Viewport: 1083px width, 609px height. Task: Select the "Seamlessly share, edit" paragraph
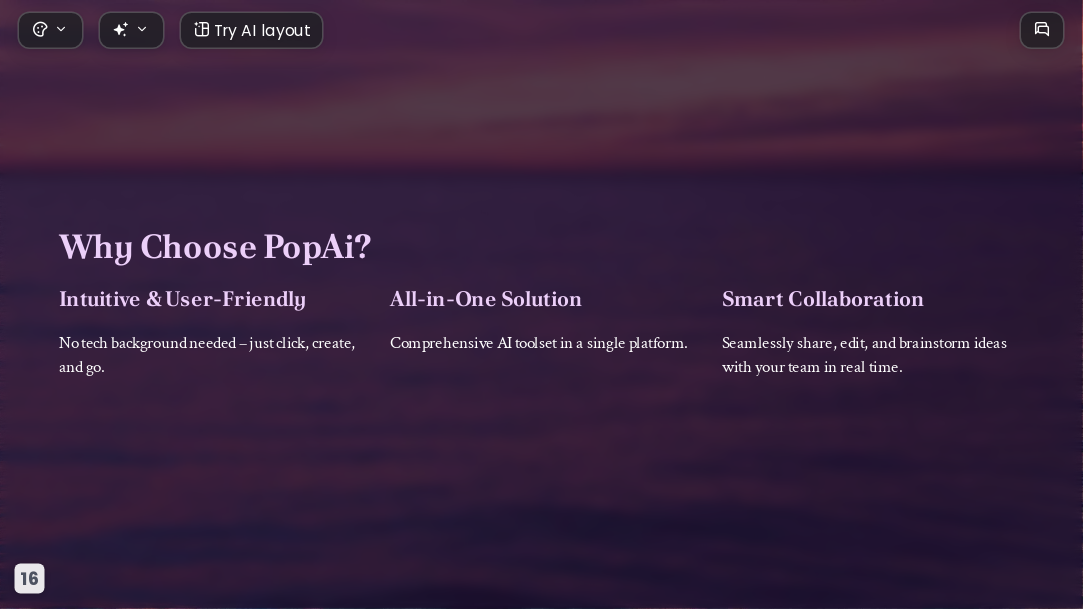(864, 355)
